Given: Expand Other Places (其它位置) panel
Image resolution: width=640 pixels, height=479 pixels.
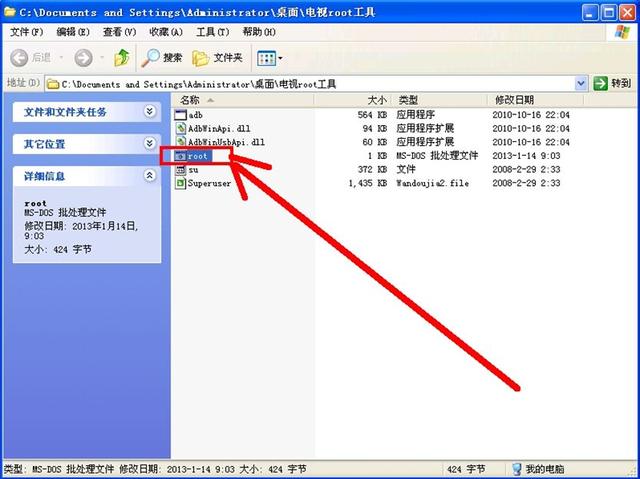Looking at the screenshot, I should [150, 143].
